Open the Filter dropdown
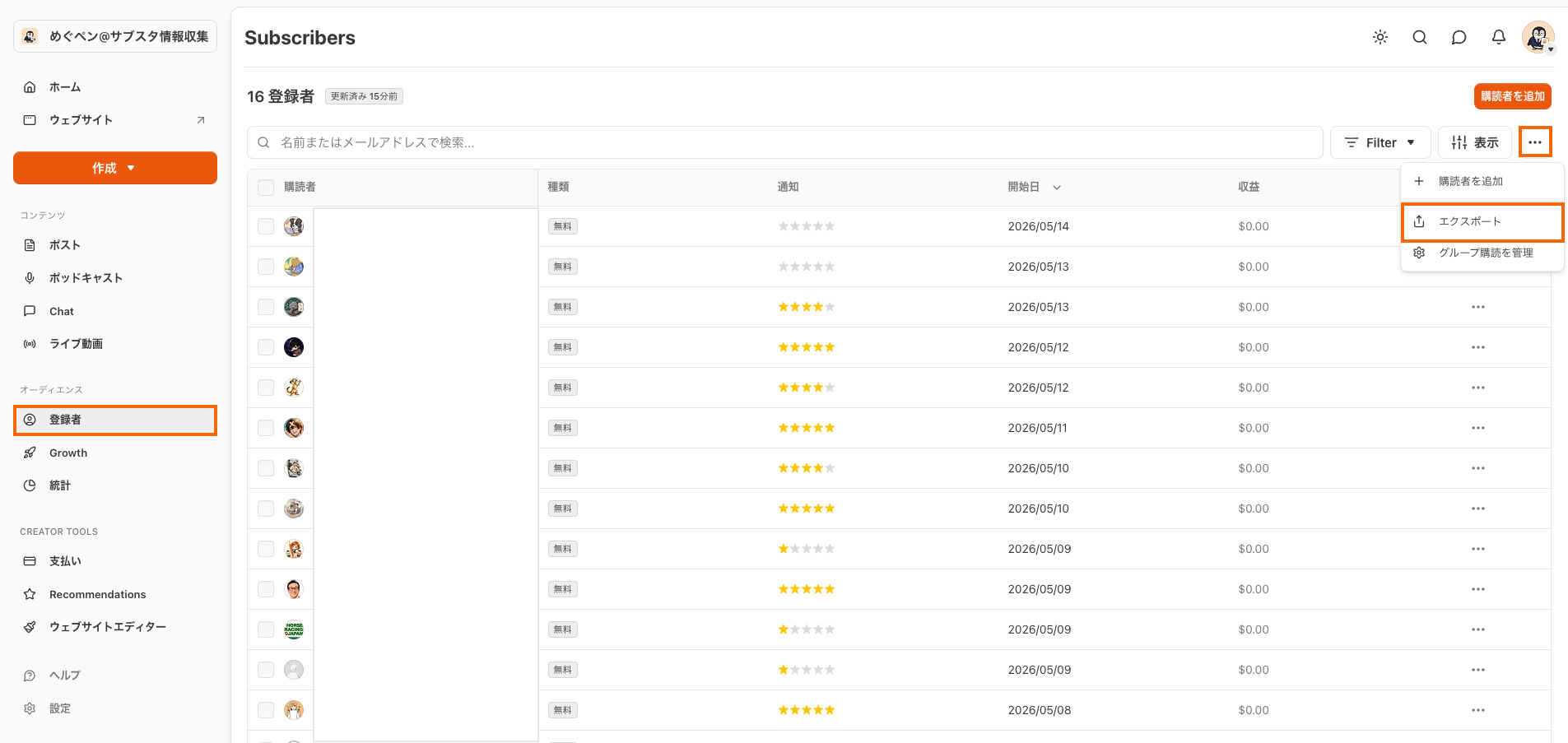 [1380, 142]
